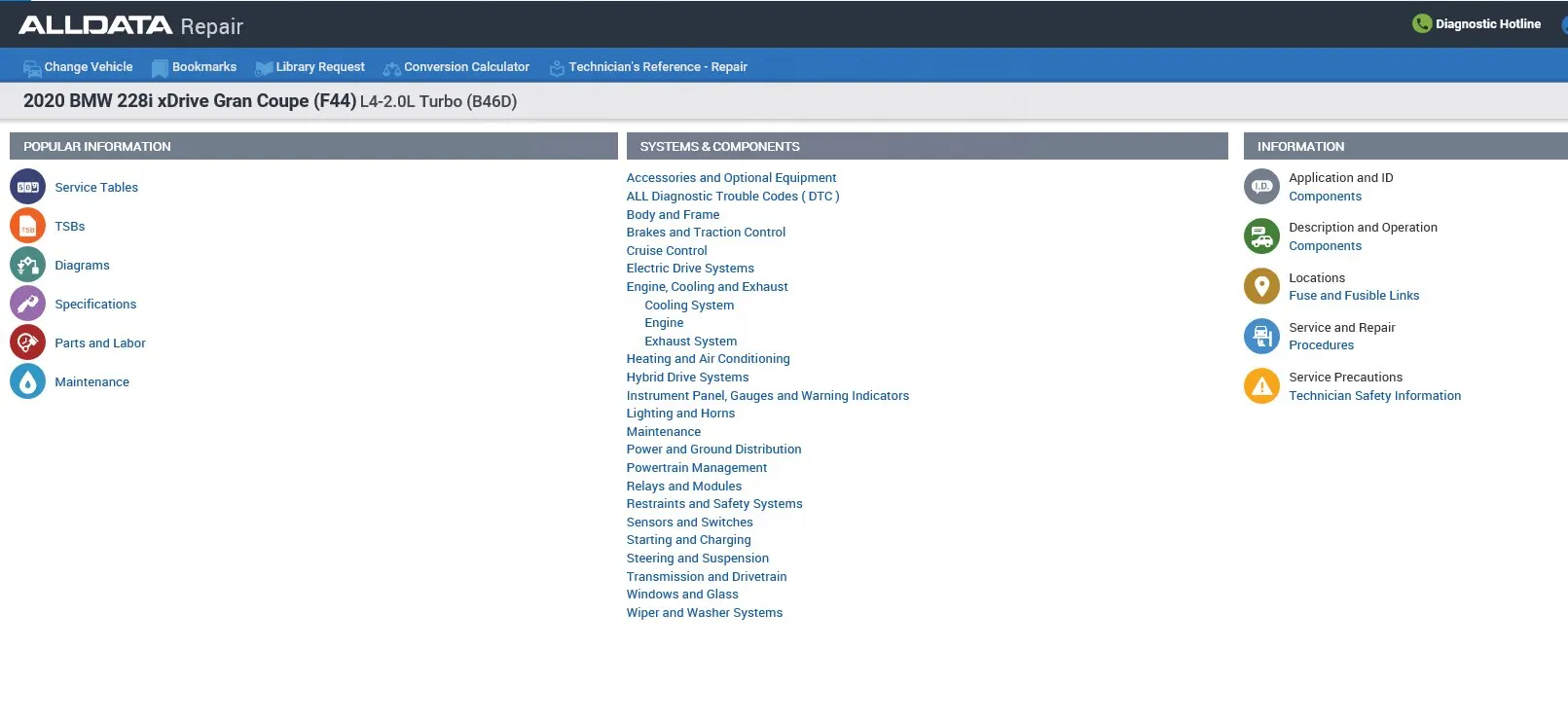Click the Library Request book icon

click(x=264, y=68)
